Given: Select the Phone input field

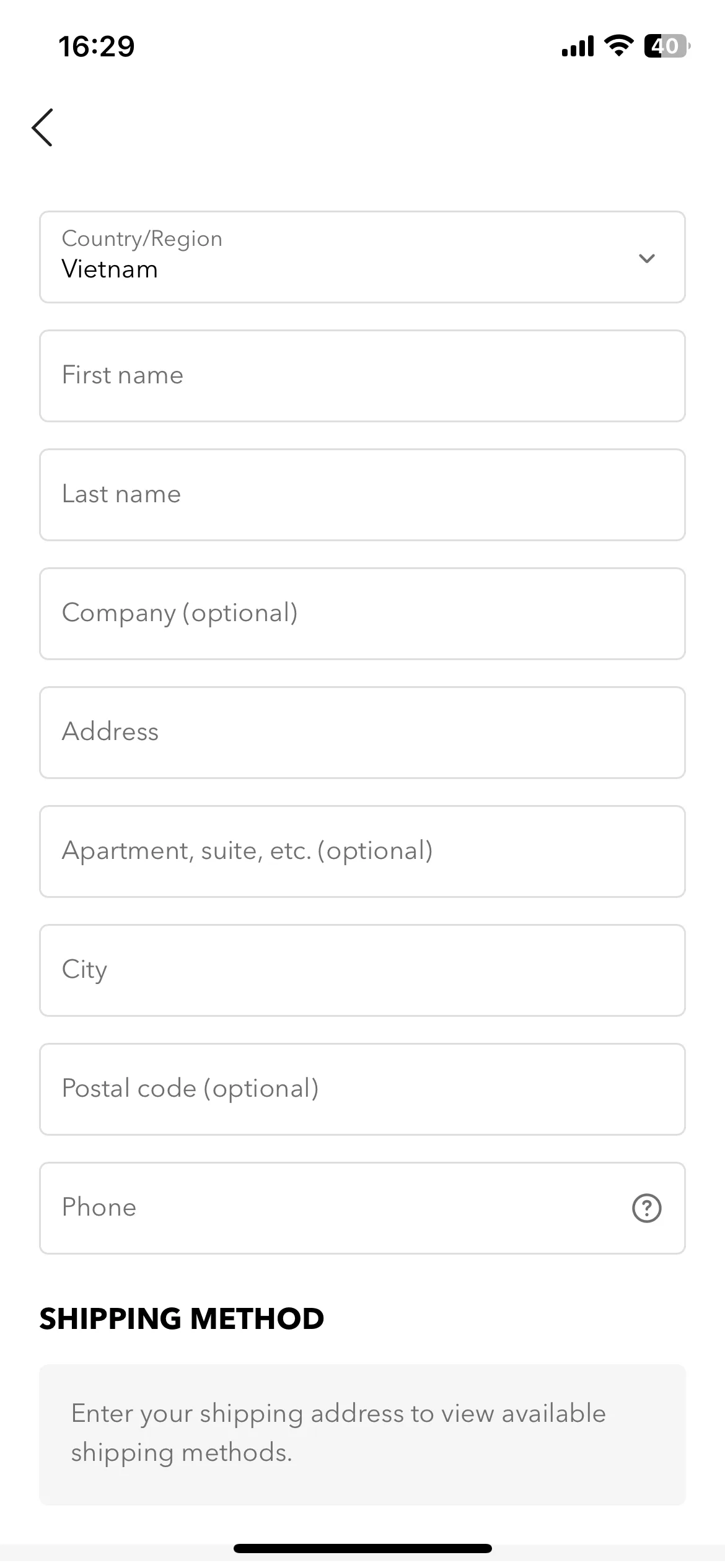Looking at the screenshot, I should tap(362, 1208).
